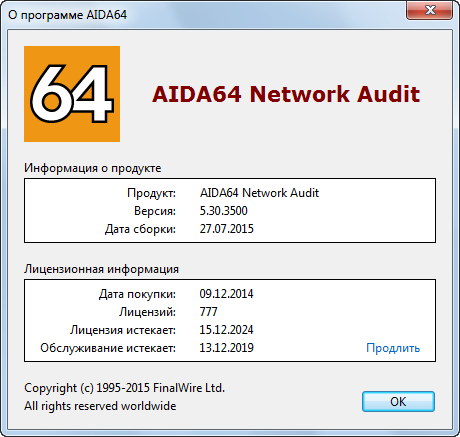Select license expiry date 15.12.2024

(226, 330)
